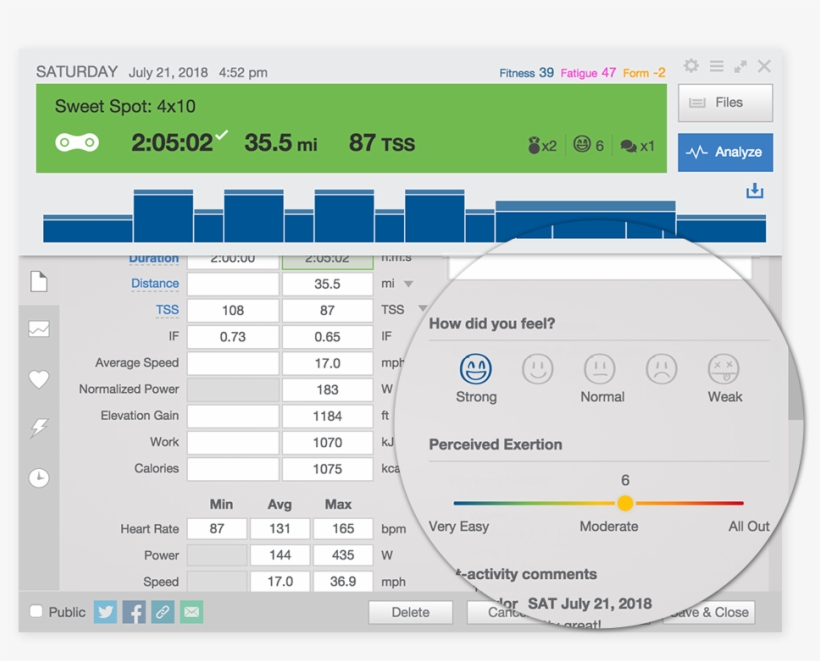
Task: Select the Weak feeling face
Action: (723, 369)
